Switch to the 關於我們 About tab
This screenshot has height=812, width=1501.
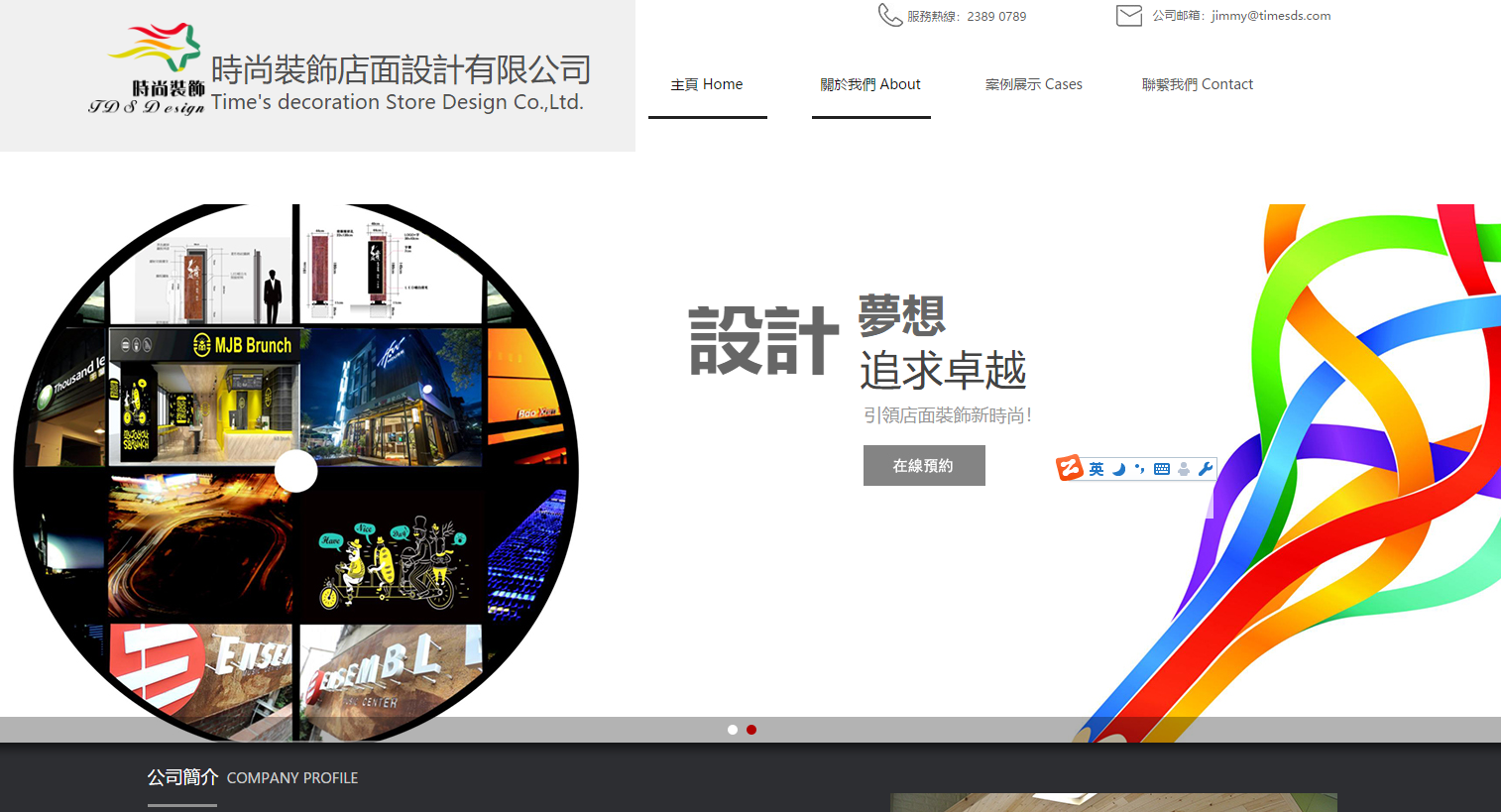click(870, 84)
